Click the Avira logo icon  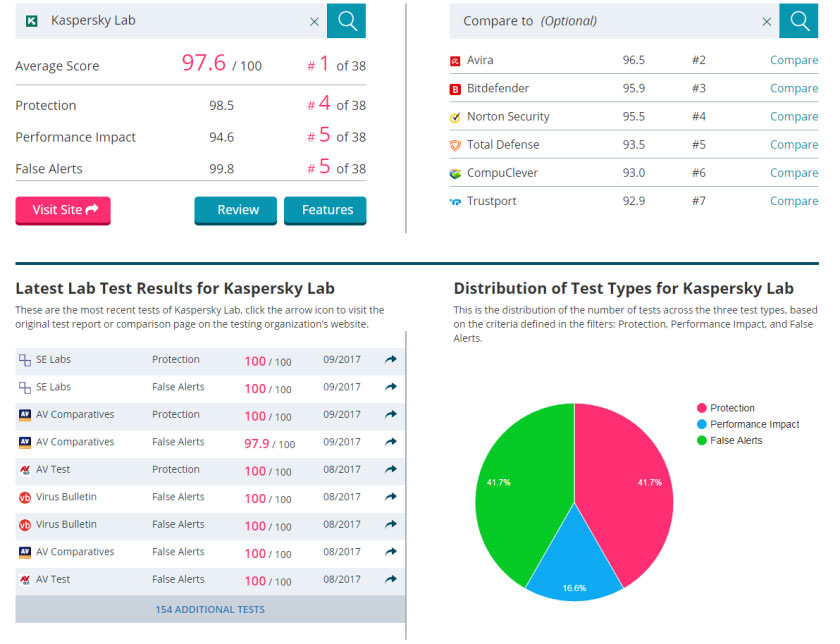point(455,61)
